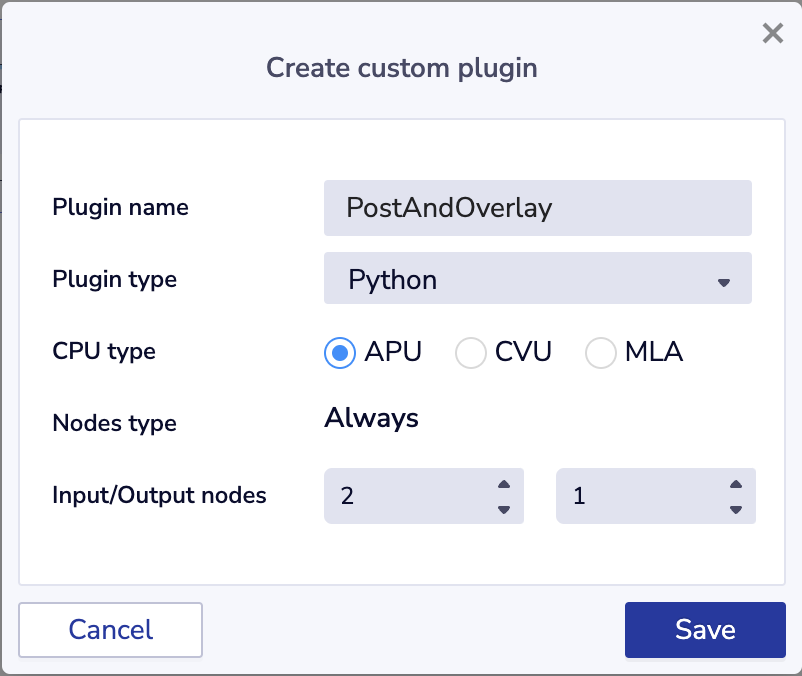Click the "Create custom plugin" title
Screen dimensions: 802x676
coord(401,68)
